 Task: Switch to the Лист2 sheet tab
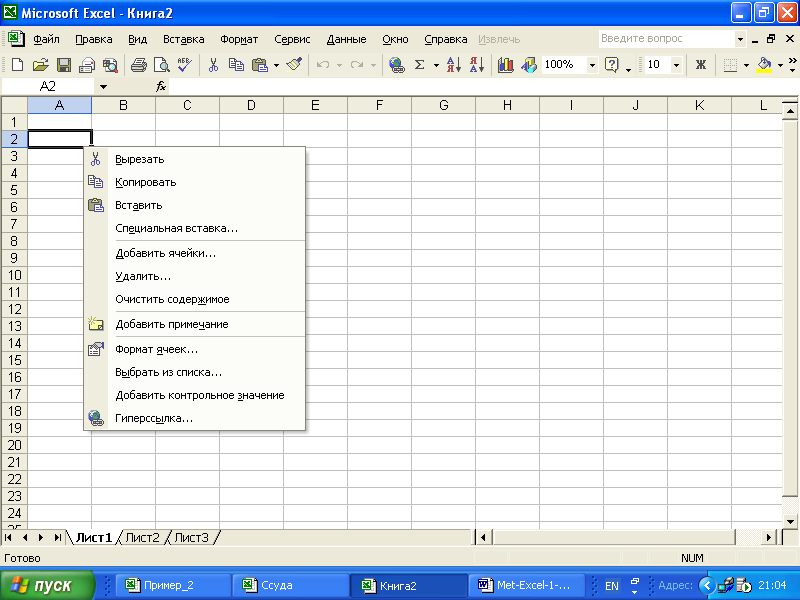pyautogui.click(x=142, y=537)
